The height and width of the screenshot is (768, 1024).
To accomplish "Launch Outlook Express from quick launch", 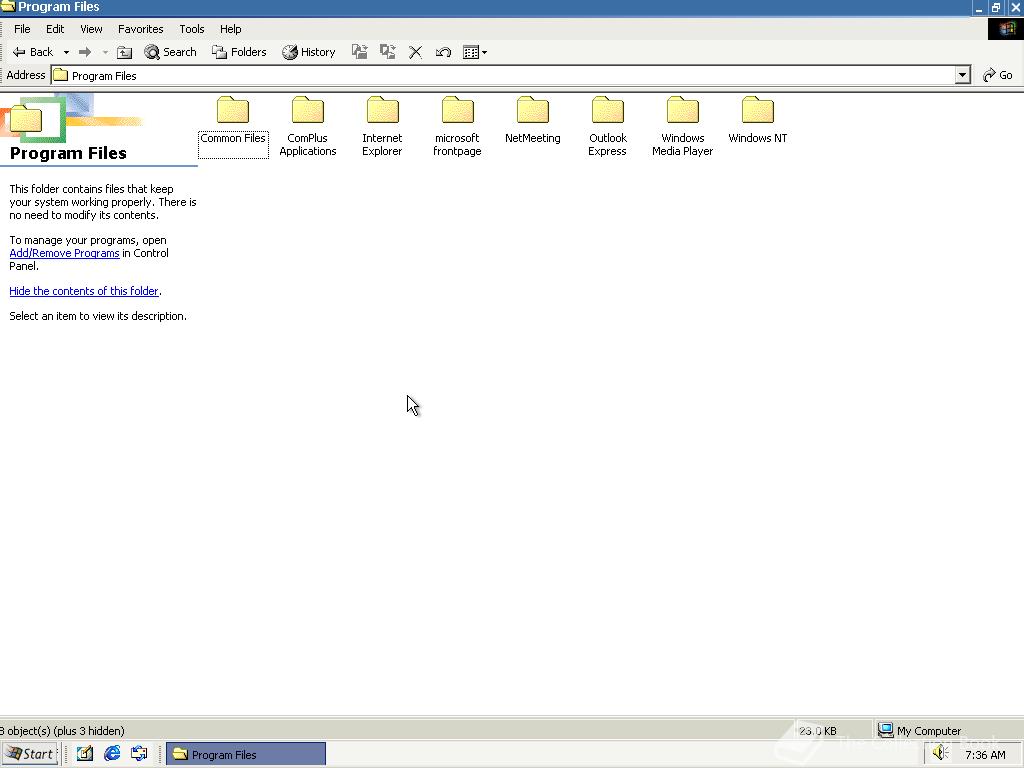I will click(139, 754).
